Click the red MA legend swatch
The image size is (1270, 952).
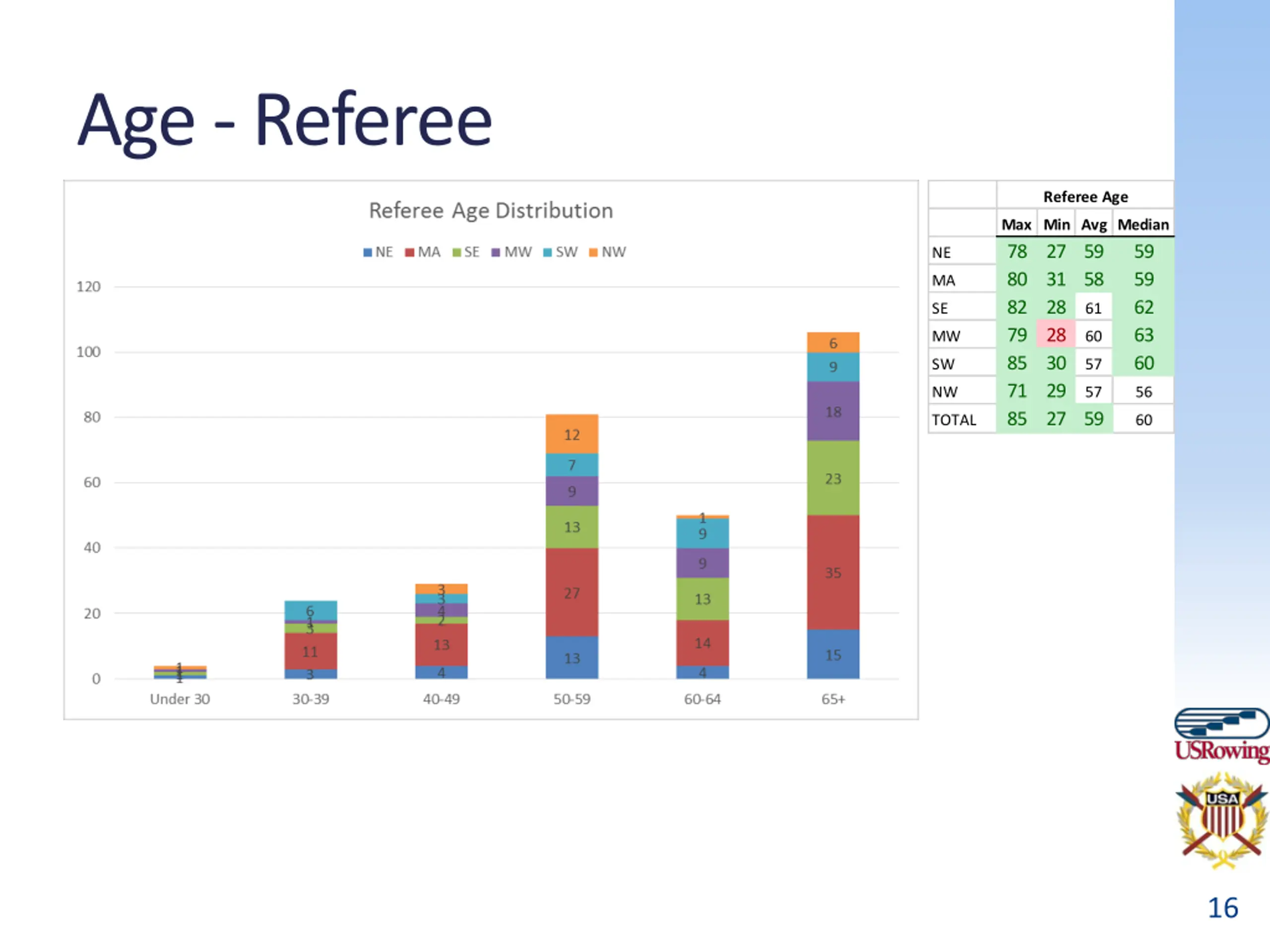click(409, 252)
